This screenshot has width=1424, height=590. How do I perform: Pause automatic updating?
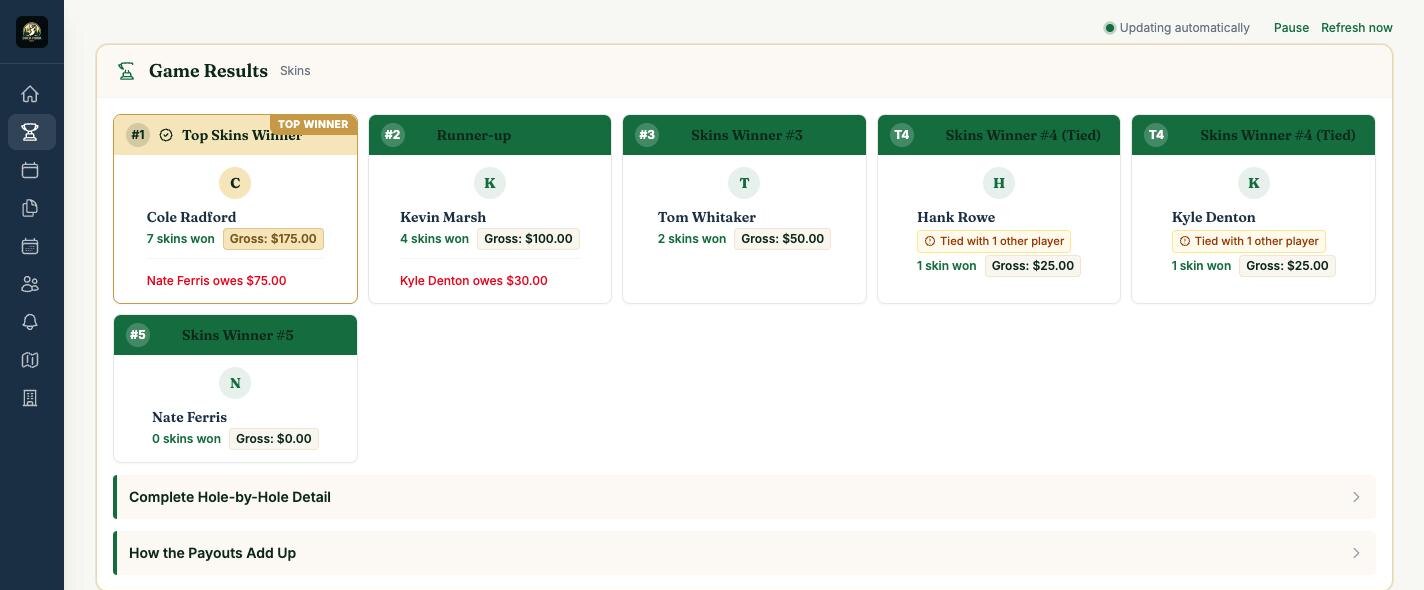(x=1291, y=28)
